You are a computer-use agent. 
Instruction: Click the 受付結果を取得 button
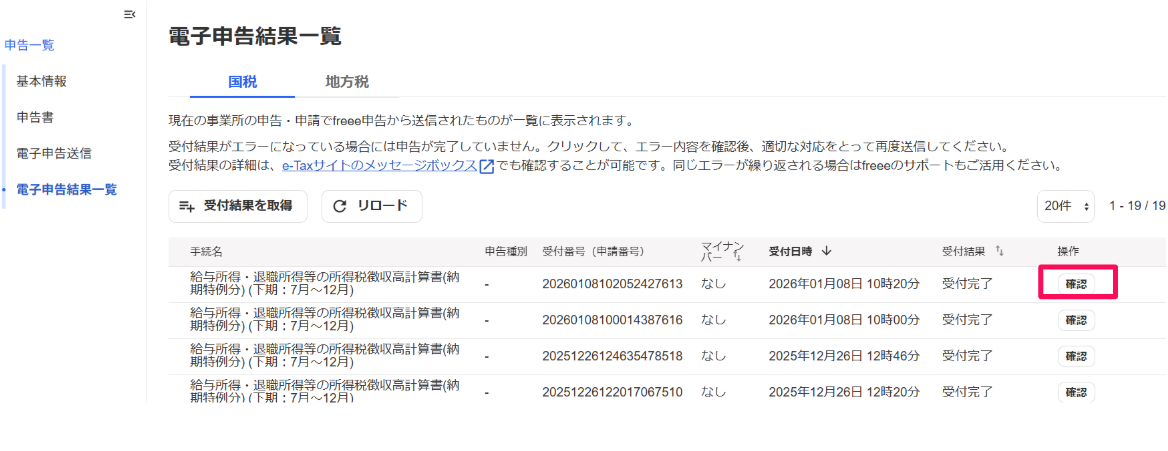coord(238,206)
